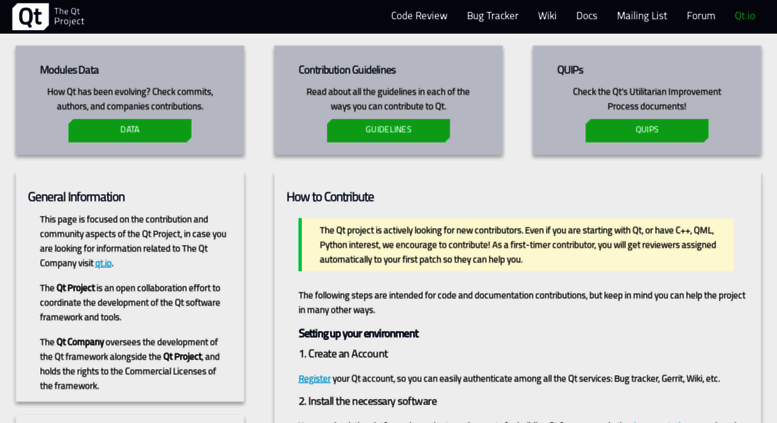Image resolution: width=777 pixels, height=423 pixels.
Task: Click the Contribution Guidelines card title
Action: pos(347,70)
